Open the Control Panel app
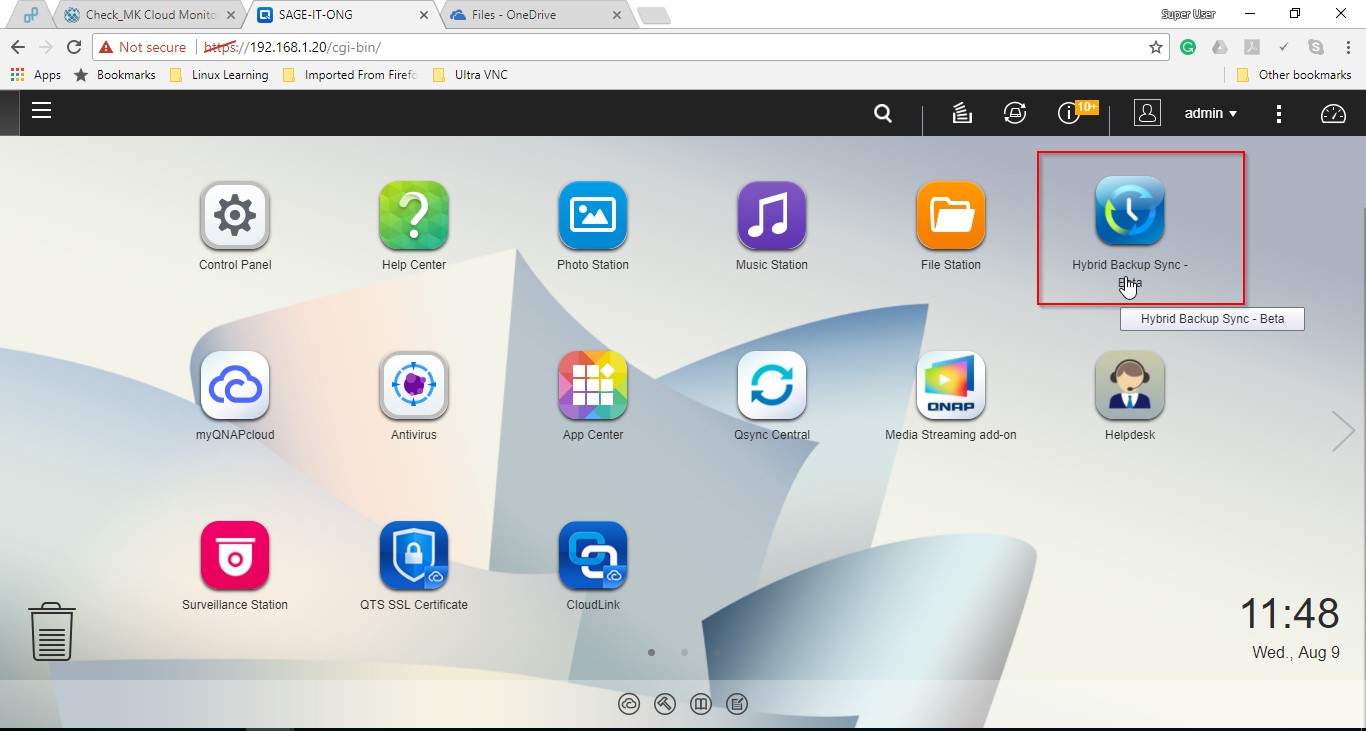 234,215
